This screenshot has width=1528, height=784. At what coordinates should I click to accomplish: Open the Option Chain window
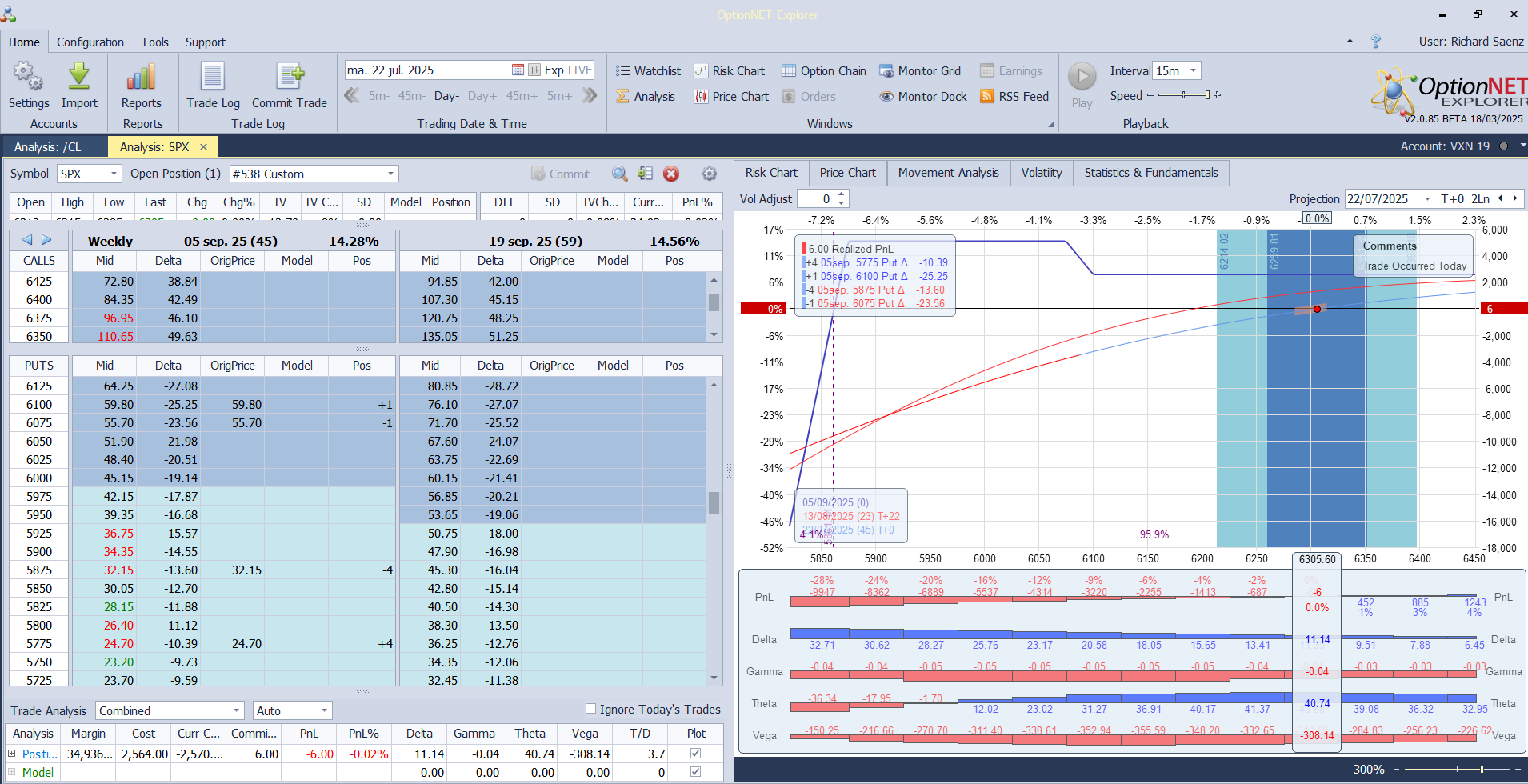(x=824, y=71)
